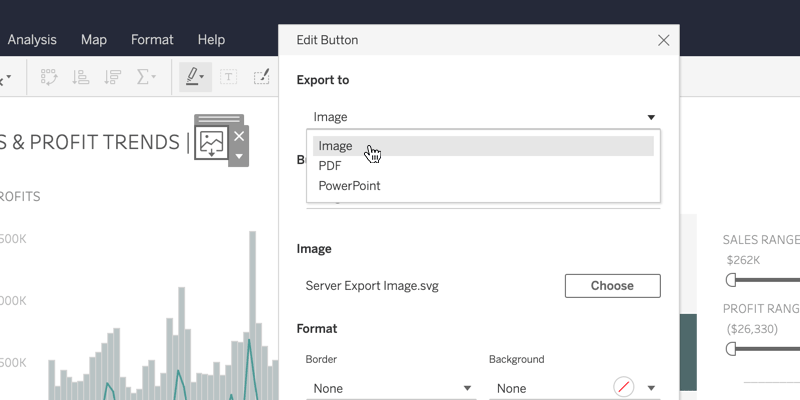Expand the Export to dropdown
Screen dimensions: 800x400
(483, 117)
